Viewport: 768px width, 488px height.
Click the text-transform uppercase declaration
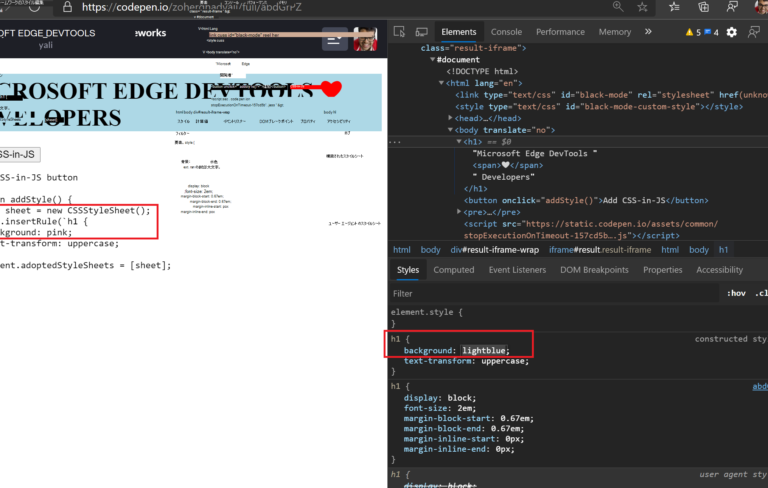click(x=466, y=361)
